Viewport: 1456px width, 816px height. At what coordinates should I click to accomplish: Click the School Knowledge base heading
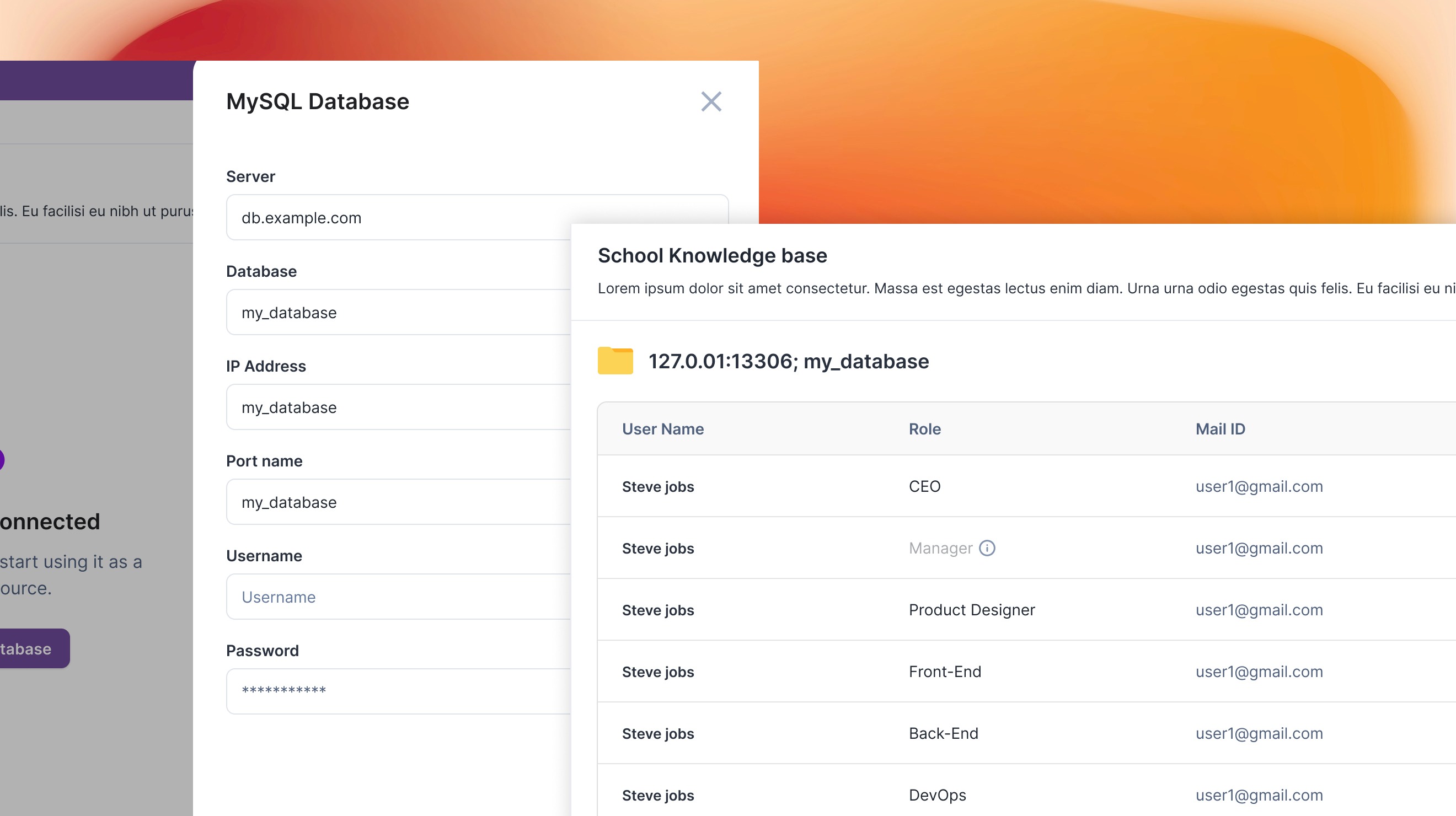[x=712, y=255]
